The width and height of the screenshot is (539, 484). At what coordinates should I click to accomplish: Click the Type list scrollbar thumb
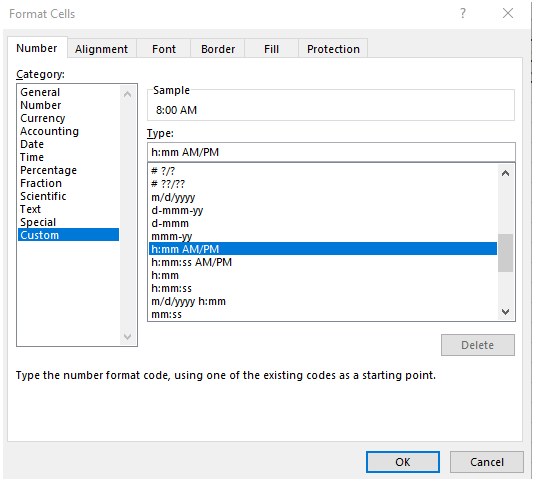[x=505, y=253]
